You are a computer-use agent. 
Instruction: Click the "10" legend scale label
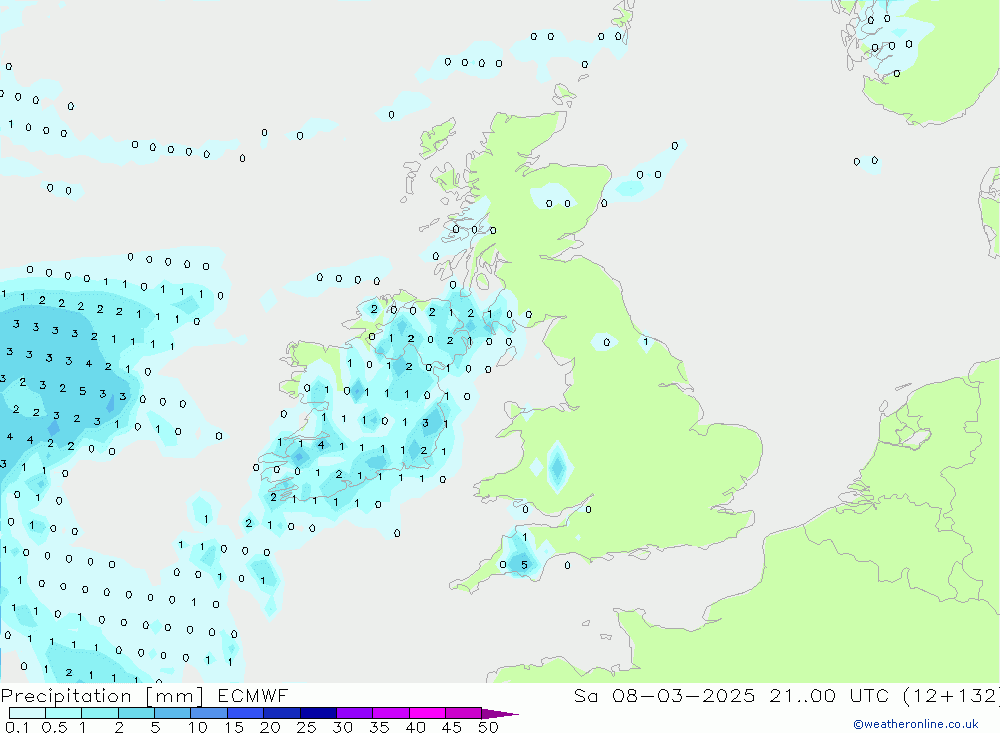coord(197,727)
